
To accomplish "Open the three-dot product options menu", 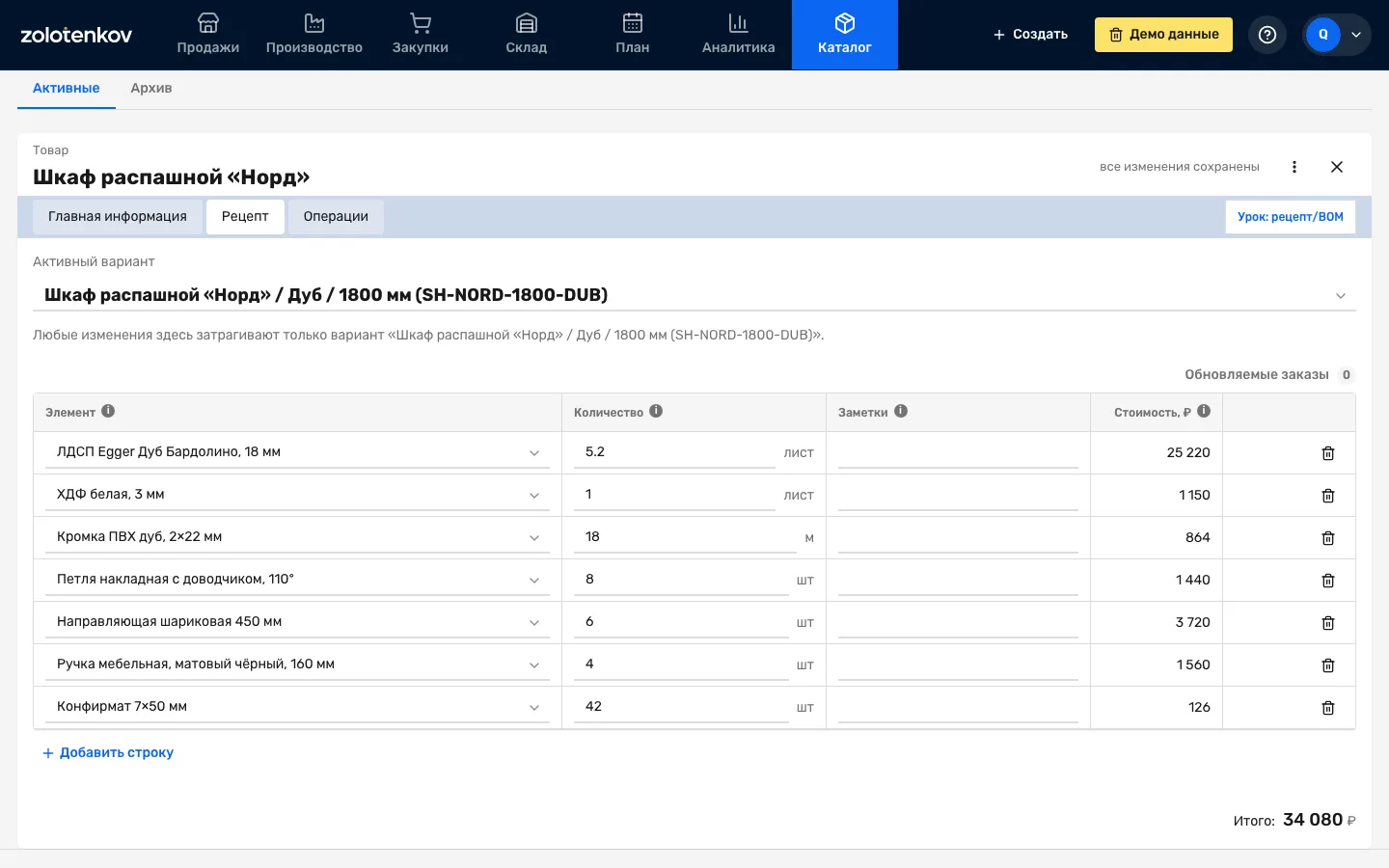I will coord(1294,167).
